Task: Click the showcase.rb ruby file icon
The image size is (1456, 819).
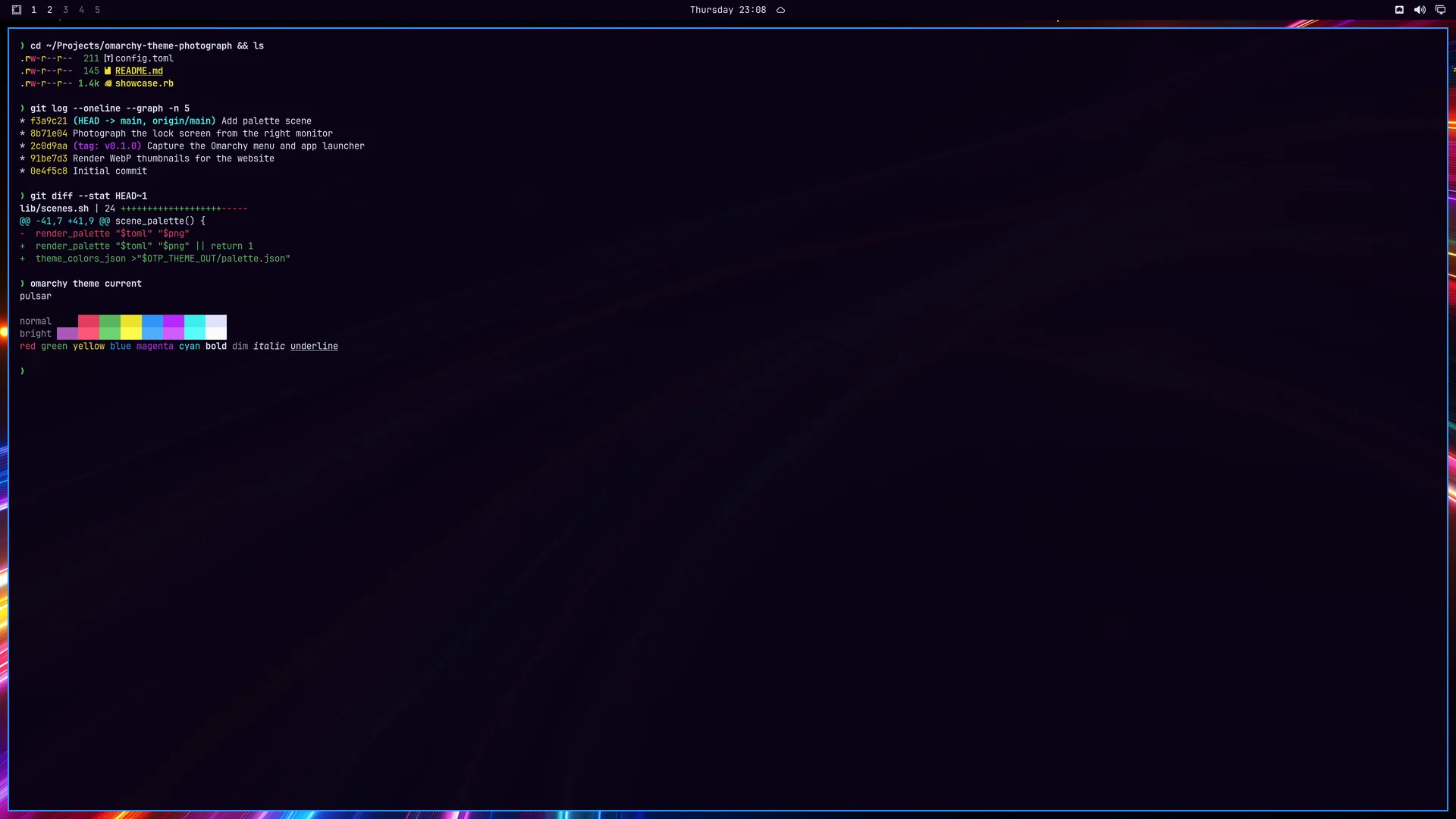Action: coord(108,83)
